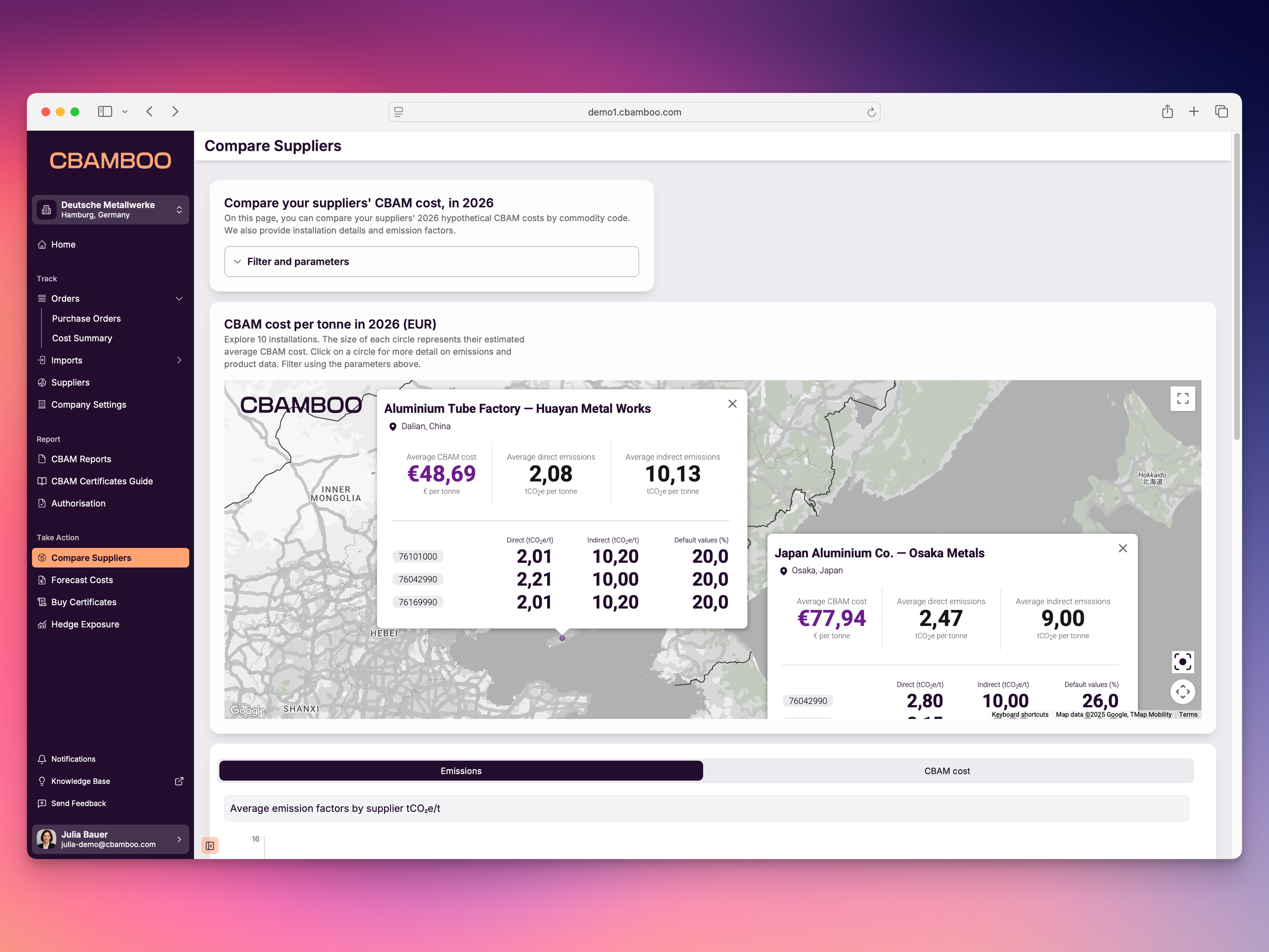
Task: Click the Send Feedback icon
Action: coord(42,803)
